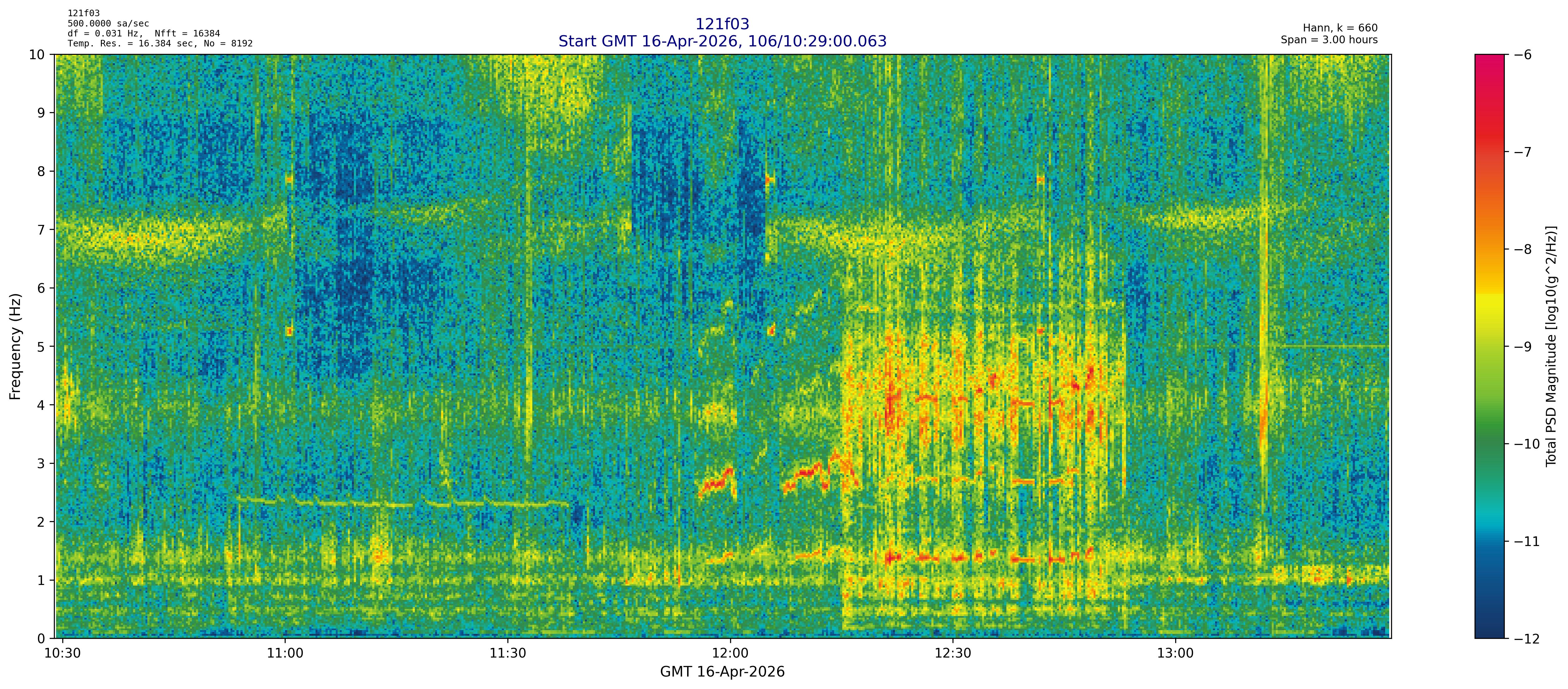Click the Hann, k = 660 annotation
This screenshot has width=1568, height=689.
tap(1340, 28)
